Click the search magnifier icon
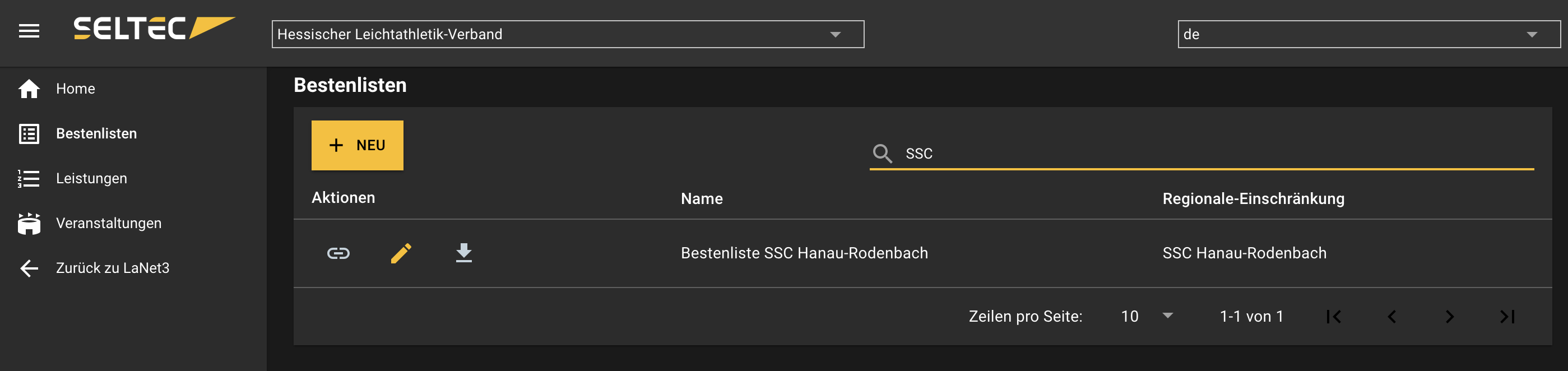Image resolution: width=1568 pixels, height=371 pixels. [883, 154]
